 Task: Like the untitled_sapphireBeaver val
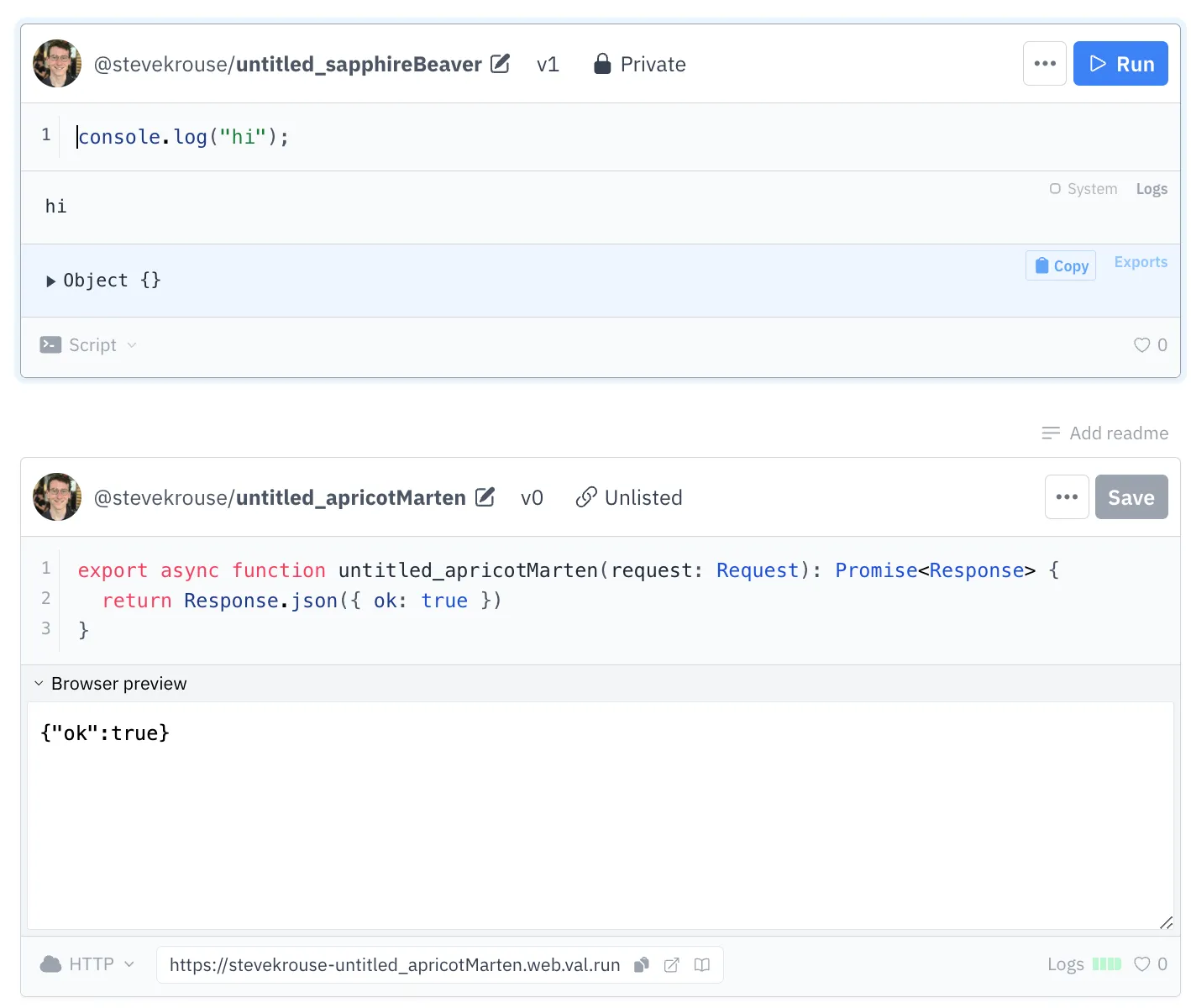click(x=1141, y=344)
